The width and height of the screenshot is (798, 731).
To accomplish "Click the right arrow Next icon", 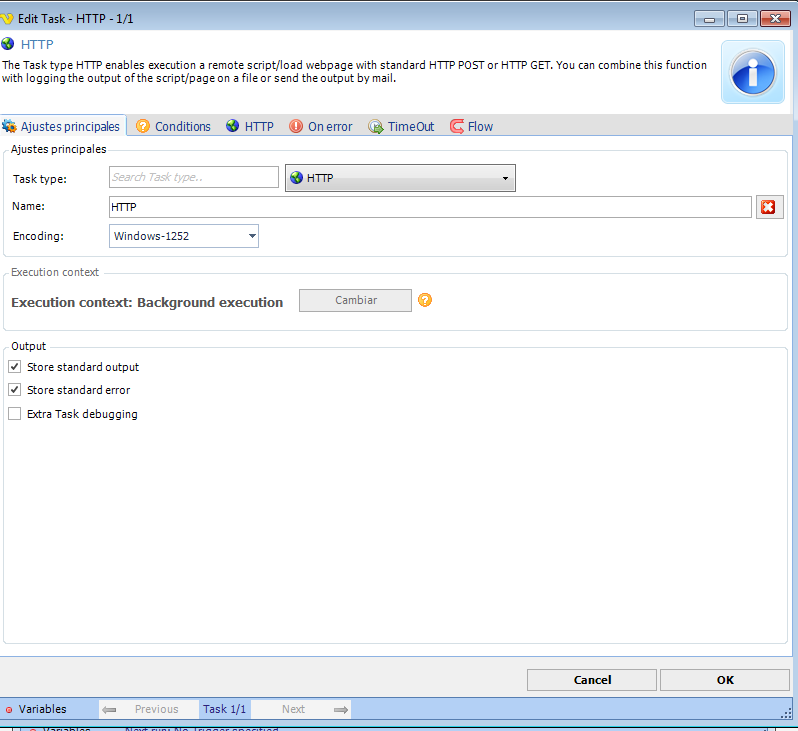I will tap(341, 710).
